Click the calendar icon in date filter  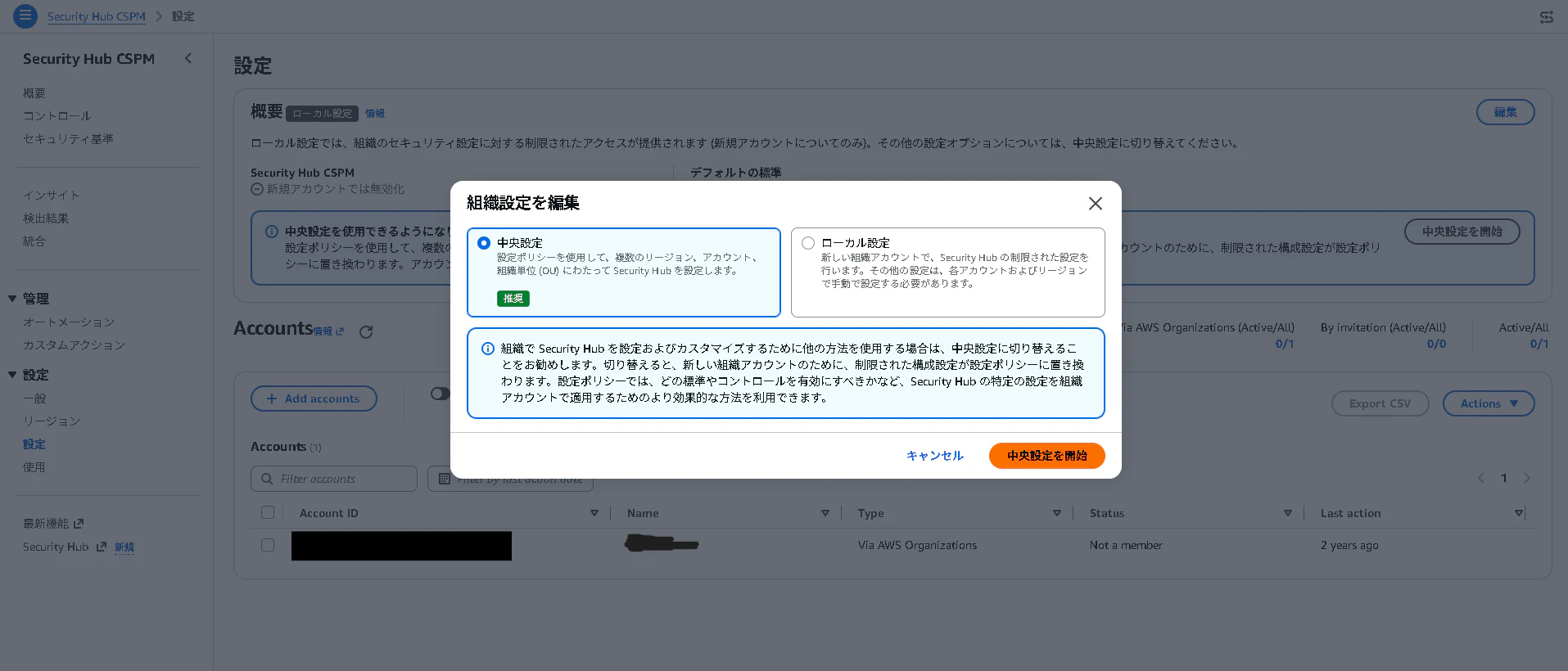pyautogui.click(x=444, y=479)
